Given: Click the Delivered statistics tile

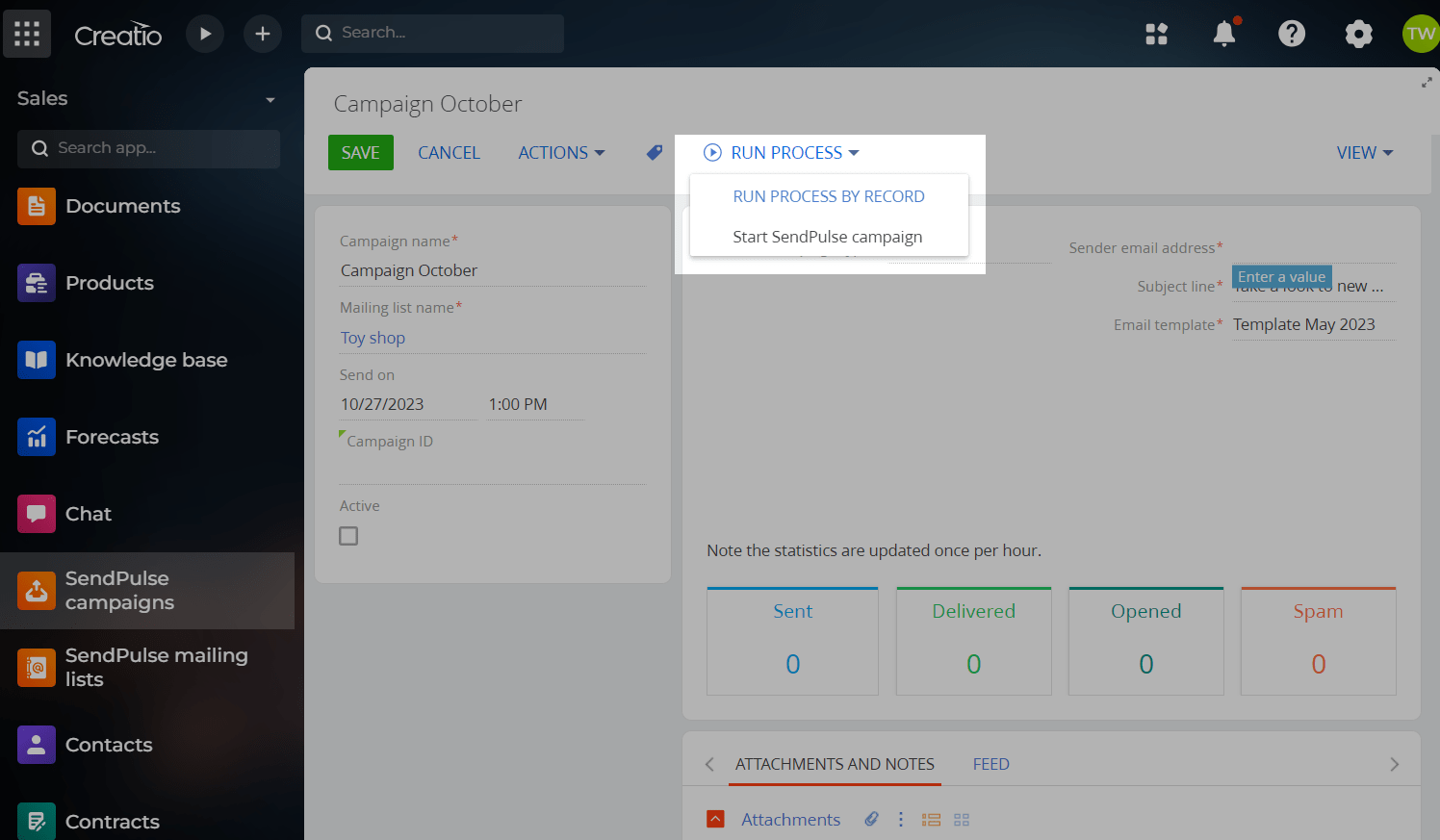Looking at the screenshot, I should click(x=973, y=641).
